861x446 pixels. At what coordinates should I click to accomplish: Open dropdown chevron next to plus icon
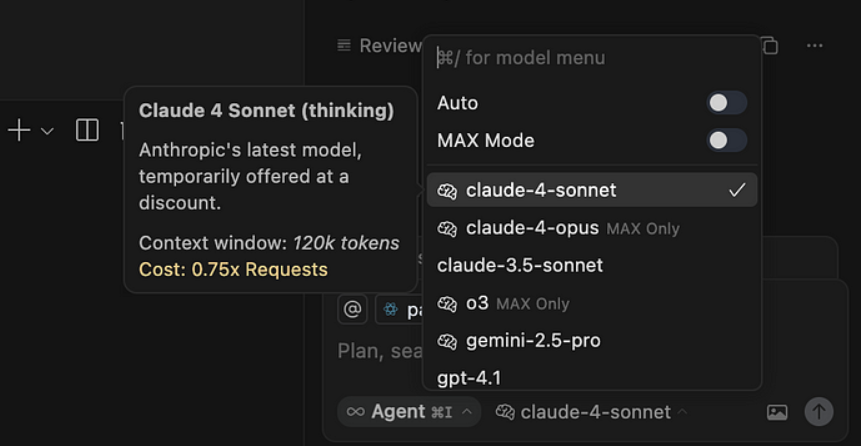coord(47,131)
